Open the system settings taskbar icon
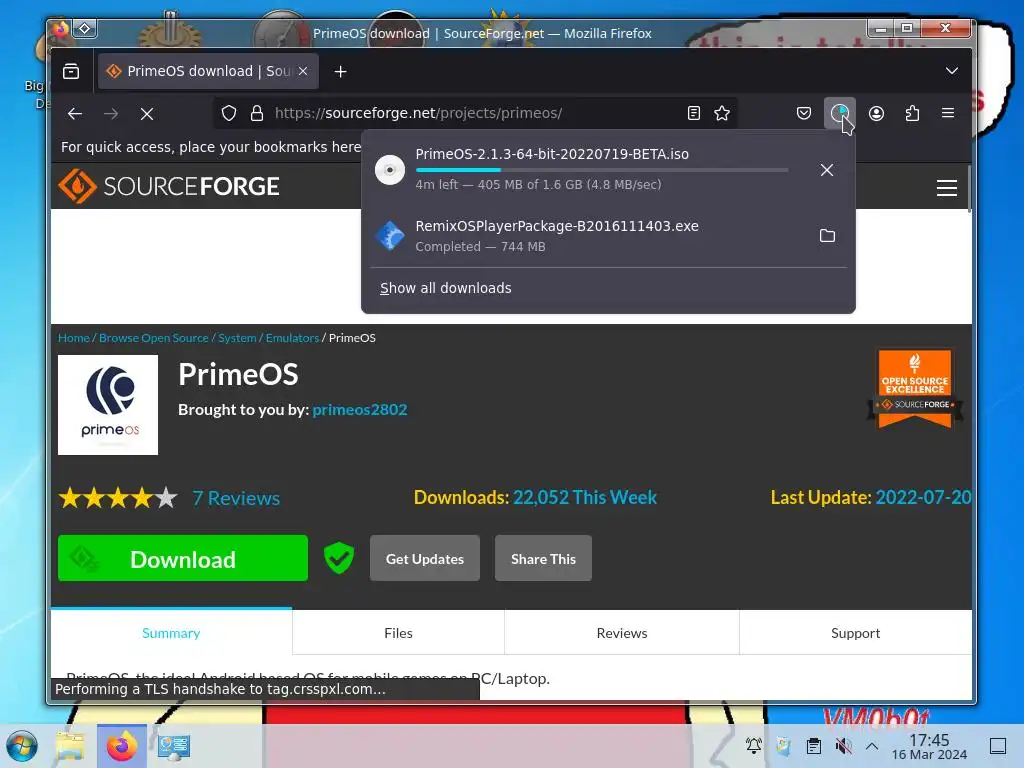 (174, 746)
